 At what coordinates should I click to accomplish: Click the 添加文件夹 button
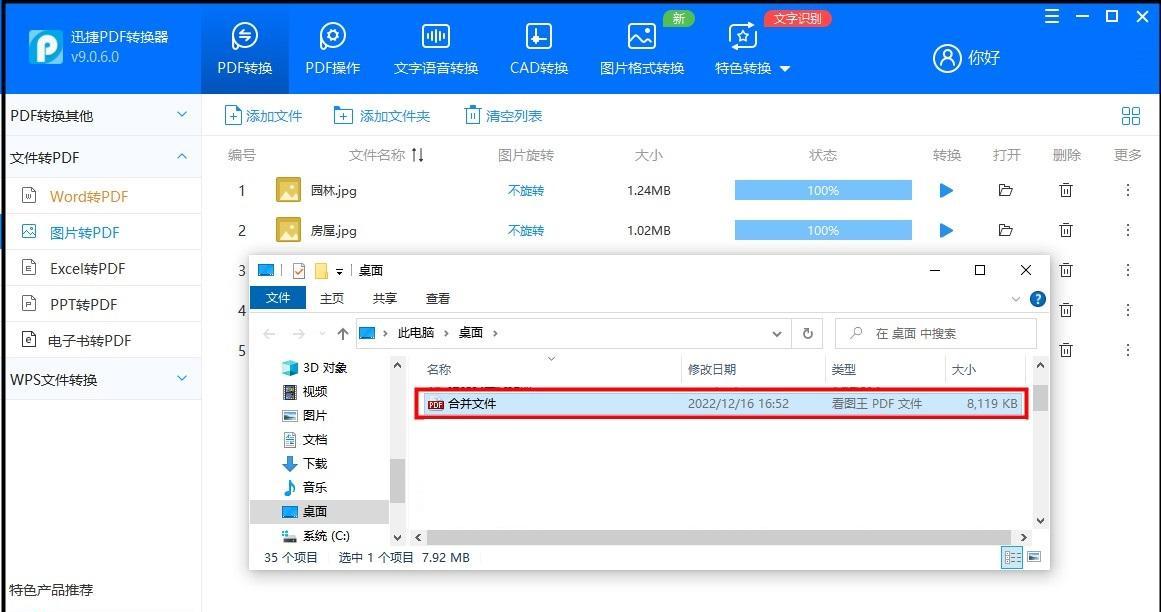pyautogui.click(x=382, y=115)
